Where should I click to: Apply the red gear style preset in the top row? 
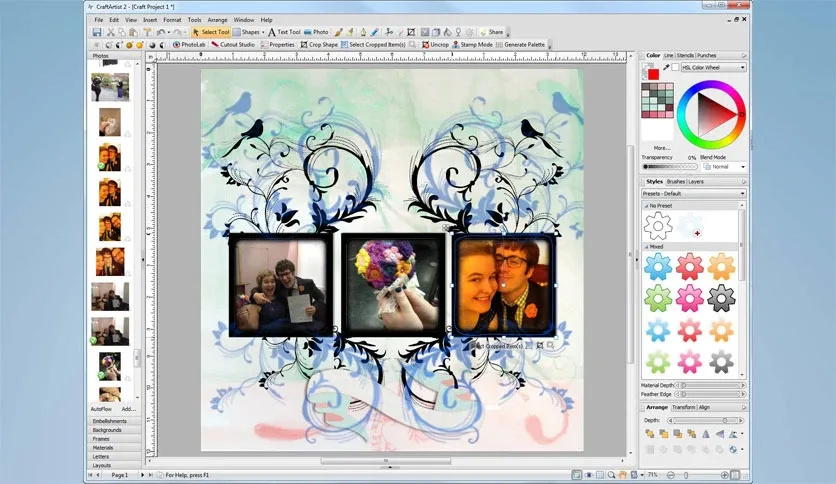[689, 266]
